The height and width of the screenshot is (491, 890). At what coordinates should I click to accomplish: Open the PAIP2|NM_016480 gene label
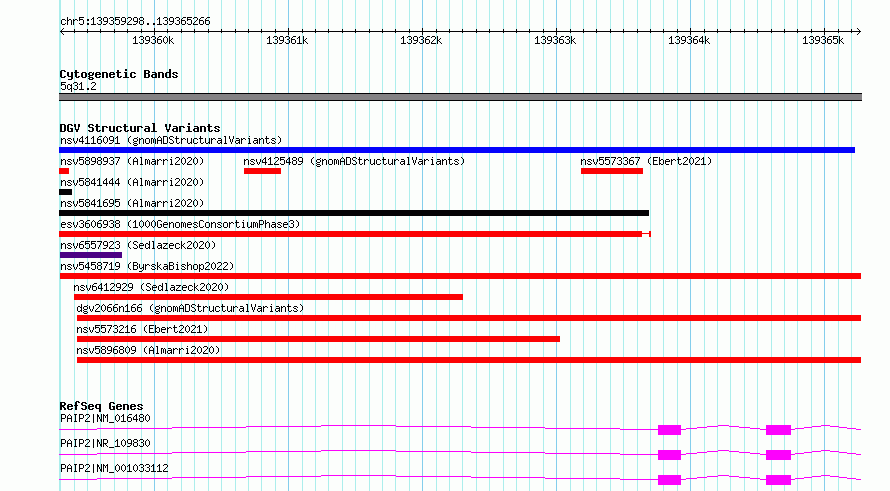coord(105,418)
